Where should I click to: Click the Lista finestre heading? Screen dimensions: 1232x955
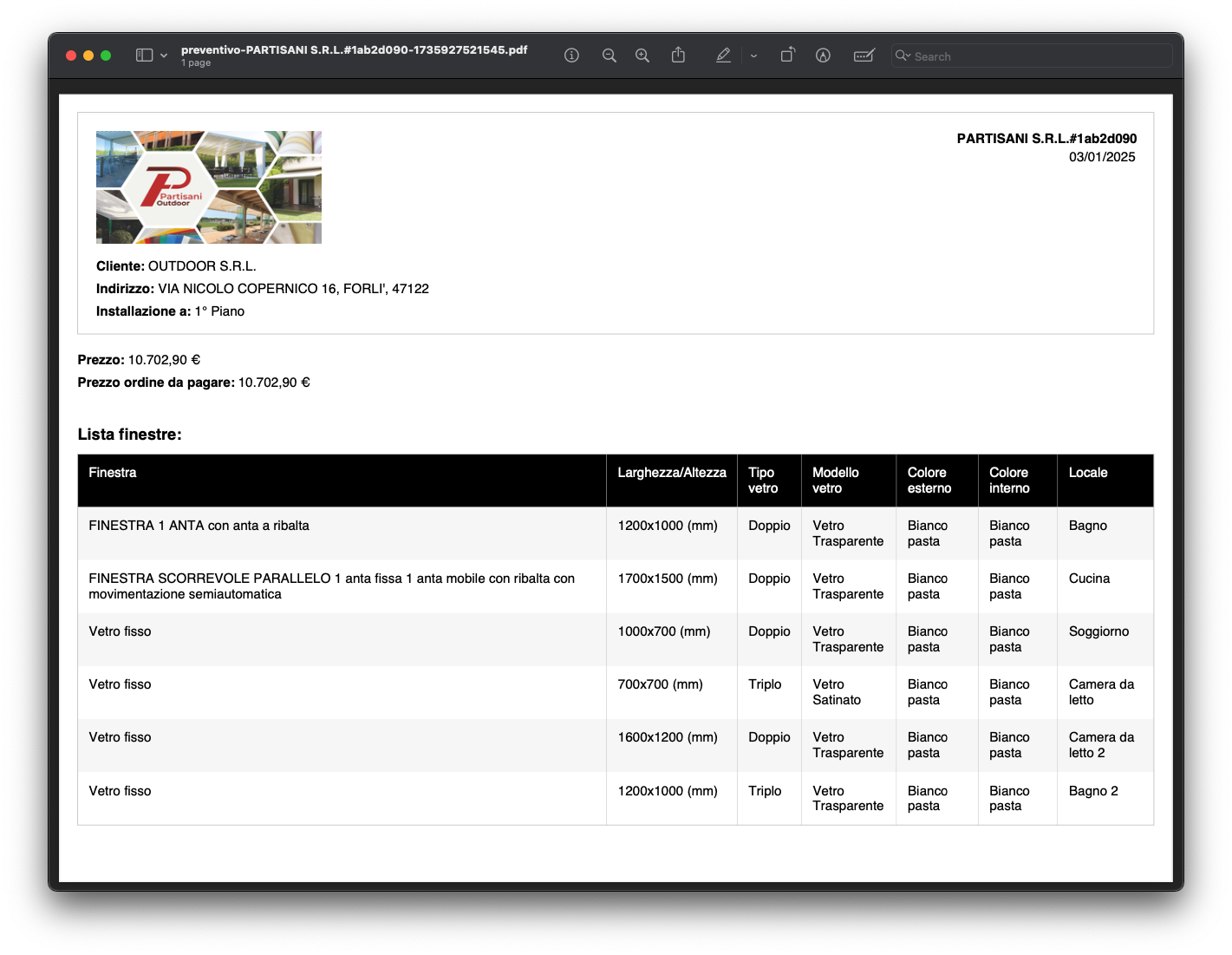point(130,435)
